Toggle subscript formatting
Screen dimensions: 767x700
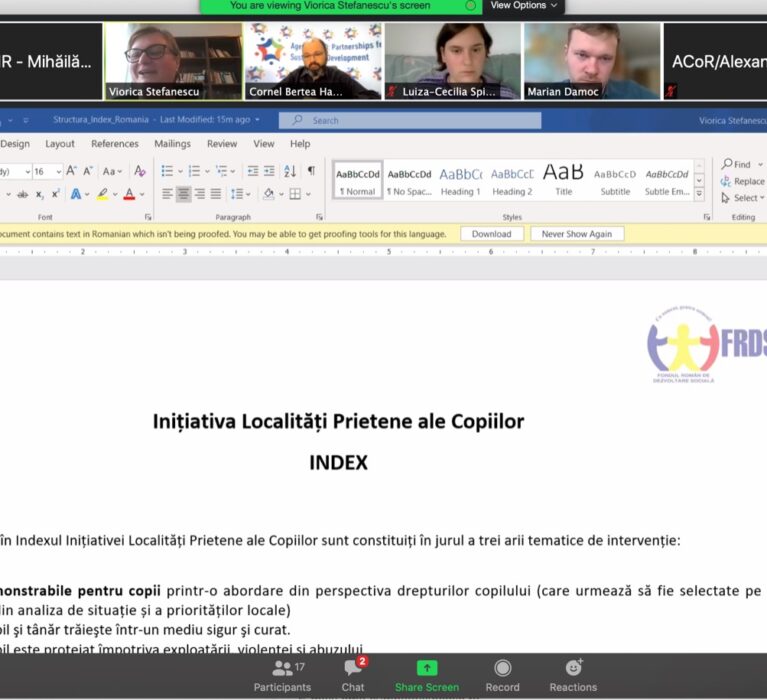tap(40, 194)
